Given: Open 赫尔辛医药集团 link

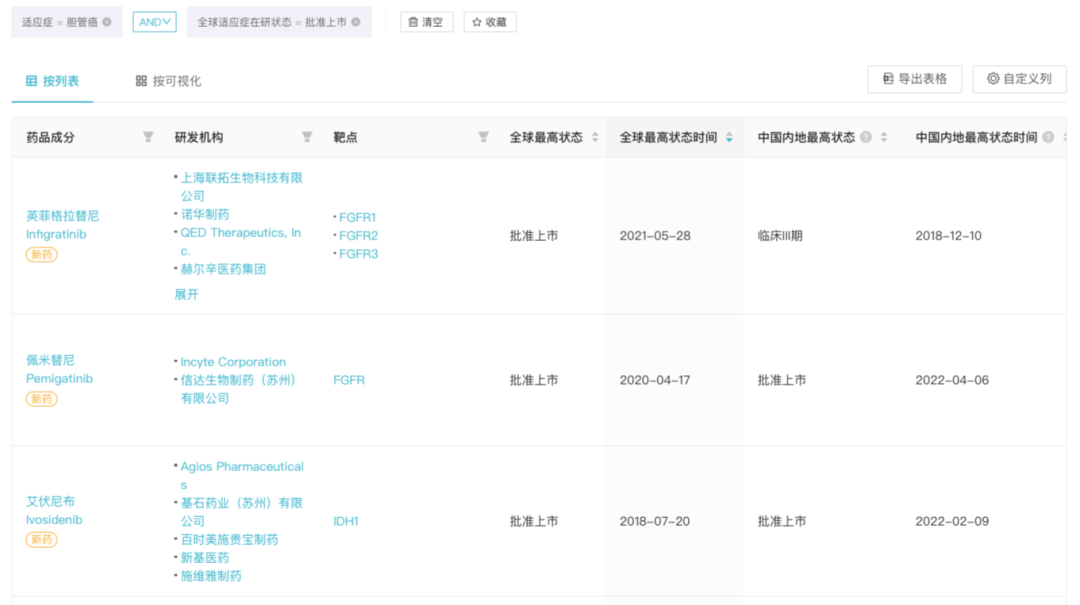Looking at the screenshot, I should (x=223, y=269).
